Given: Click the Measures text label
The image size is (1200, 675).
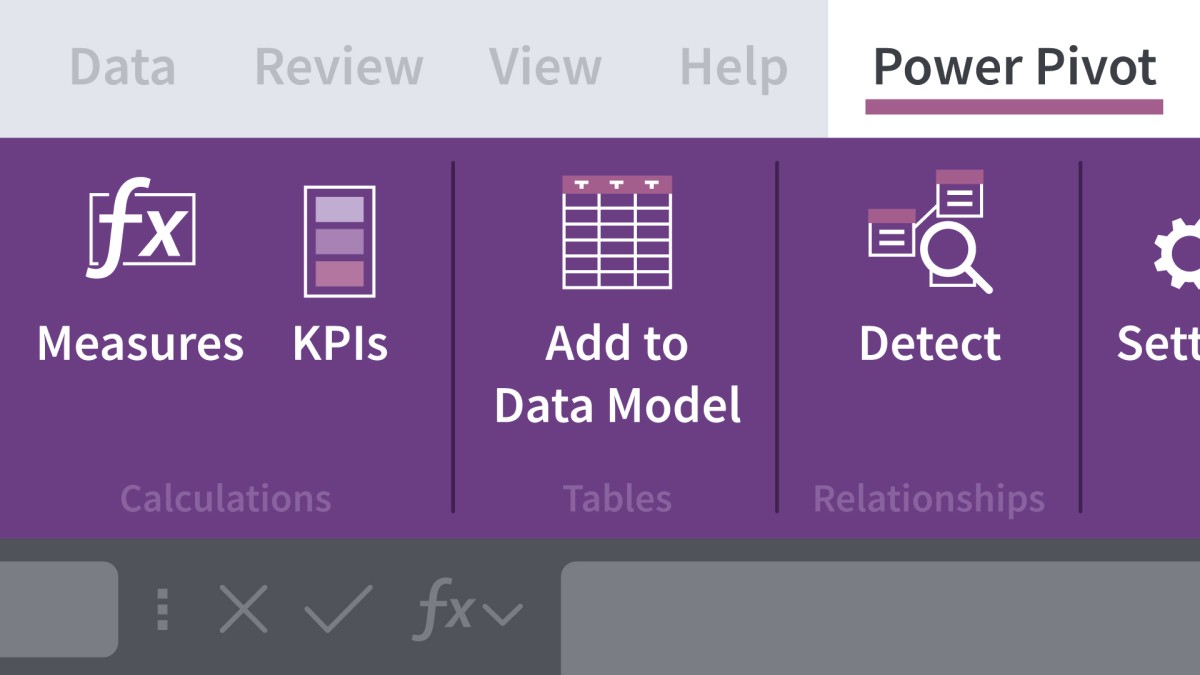Looking at the screenshot, I should pyautogui.click(x=141, y=344).
